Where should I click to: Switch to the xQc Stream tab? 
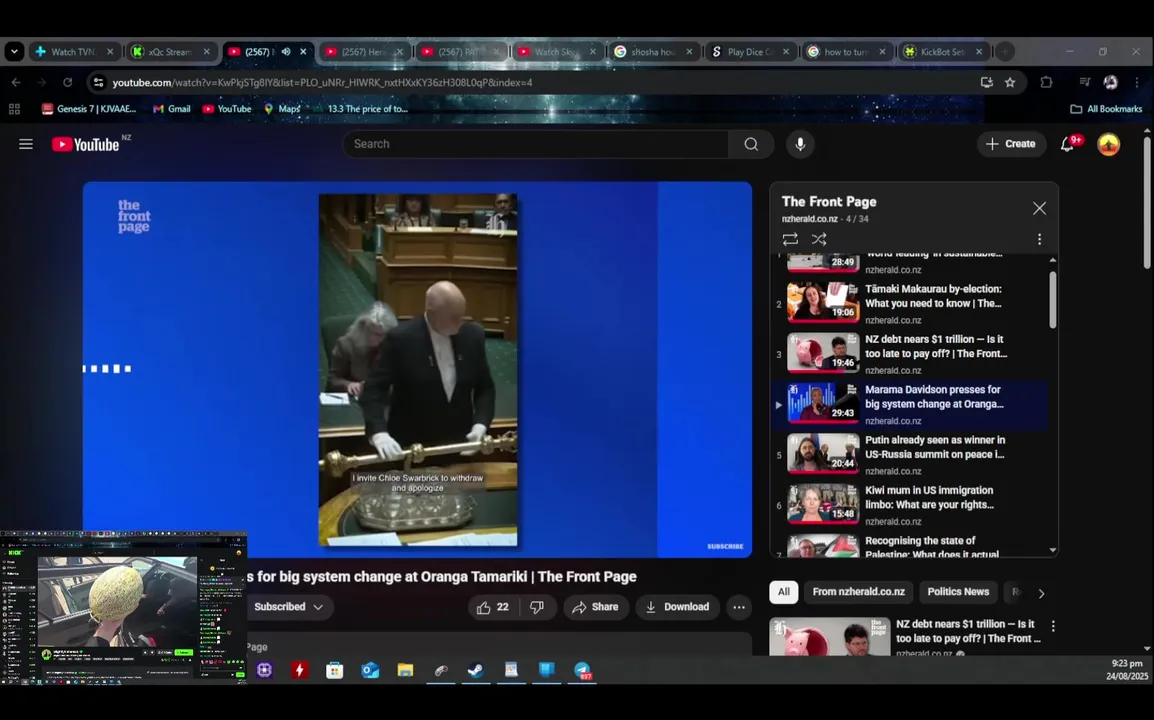pos(170,52)
